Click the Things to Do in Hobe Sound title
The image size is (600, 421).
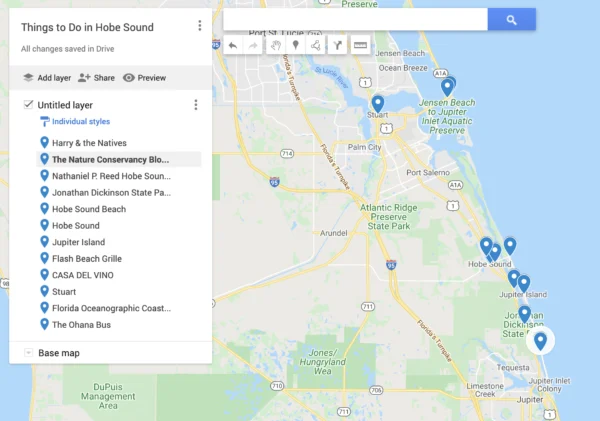[87, 27]
